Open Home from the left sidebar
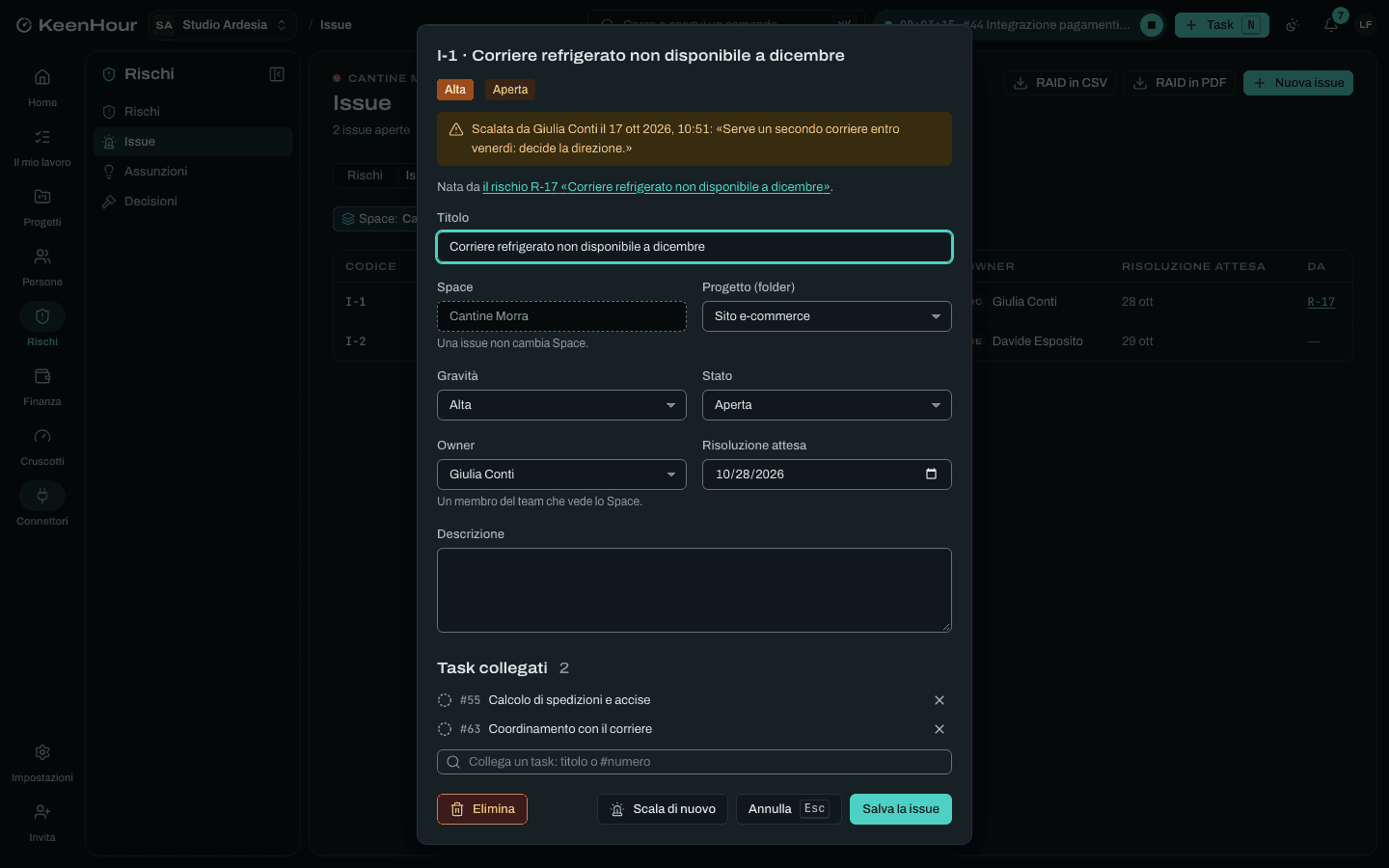The height and width of the screenshot is (868, 1389). [42, 88]
